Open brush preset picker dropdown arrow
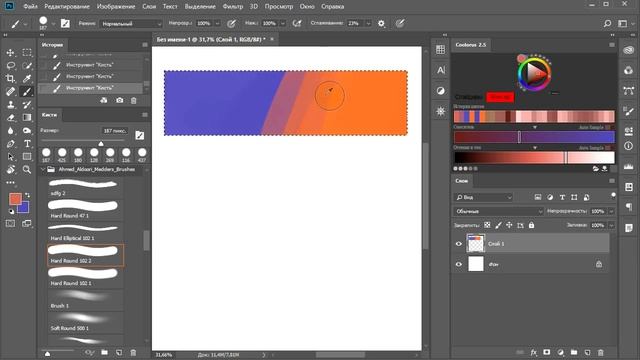Screen dimensions: 640x360 coord(53,24)
